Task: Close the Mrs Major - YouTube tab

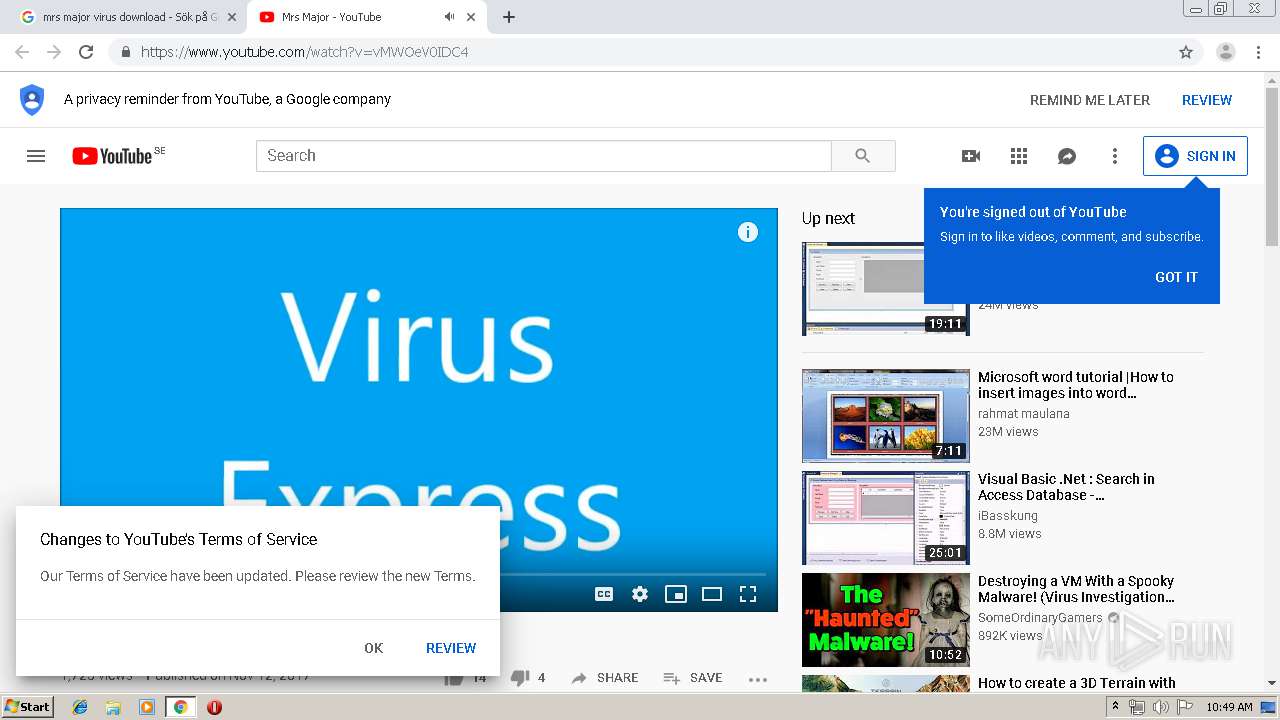Action: (x=471, y=17)
